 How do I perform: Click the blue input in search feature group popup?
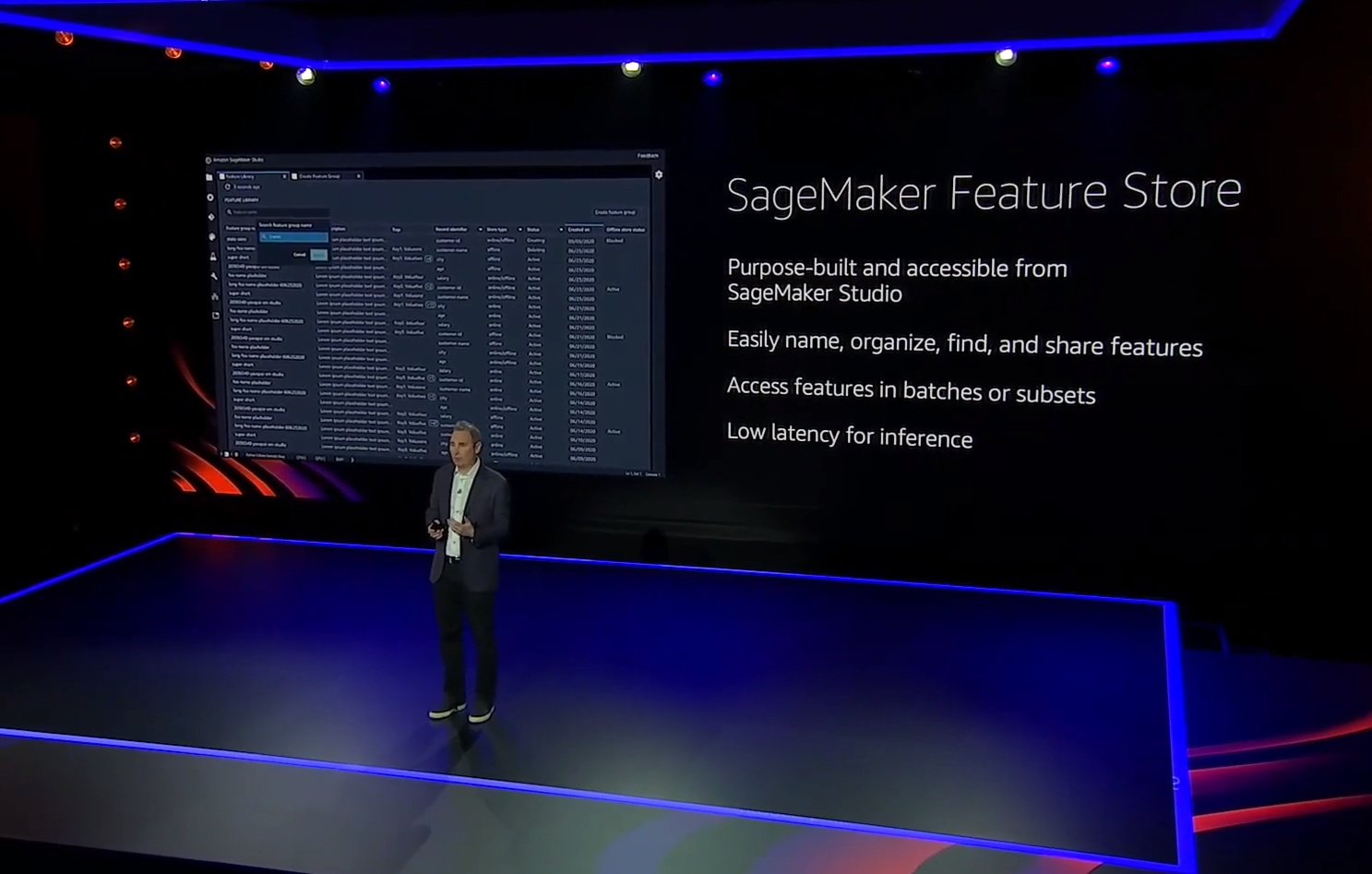point(294,237)
